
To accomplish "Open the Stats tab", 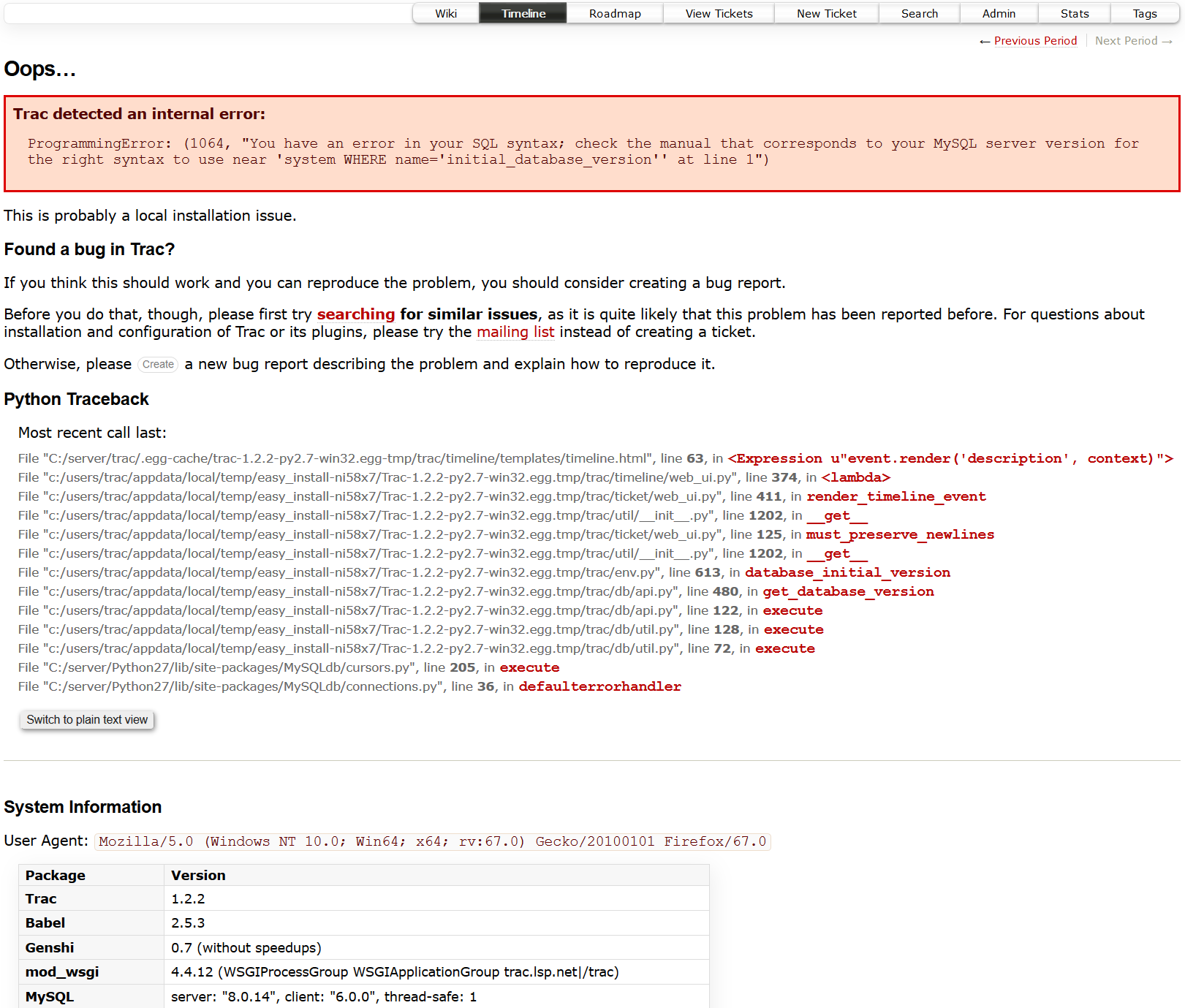I will coord(1074,14).
